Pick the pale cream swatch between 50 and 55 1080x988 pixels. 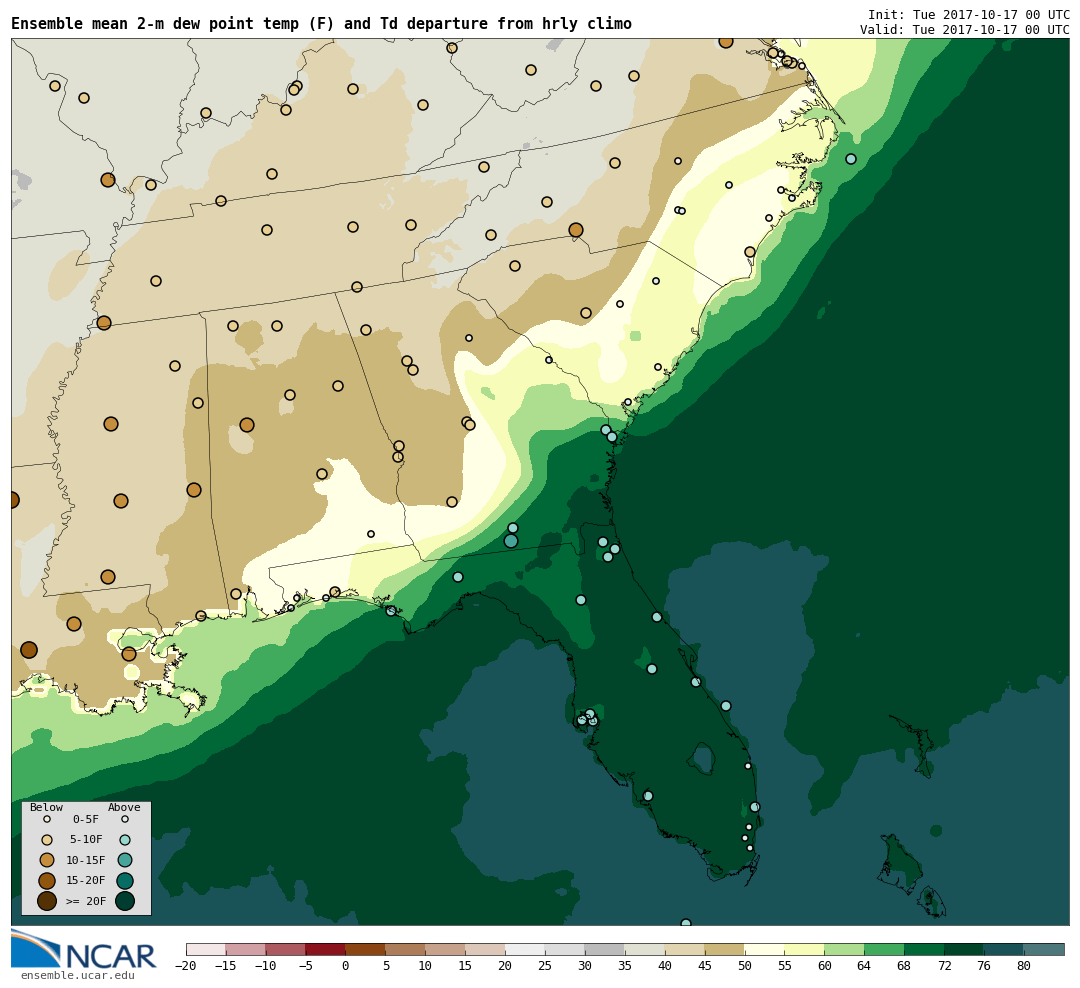(765, 949)
